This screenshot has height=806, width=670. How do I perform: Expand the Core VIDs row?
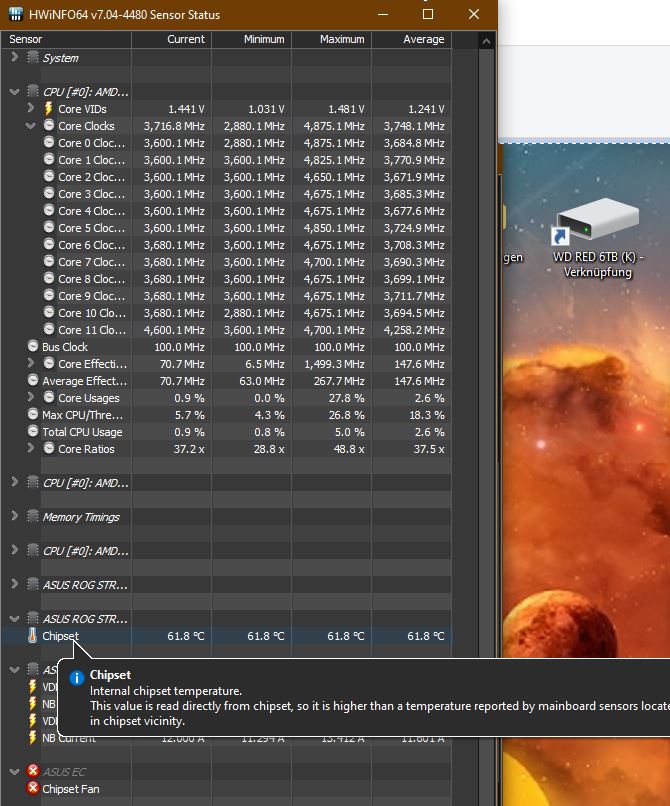coord(31,108)
